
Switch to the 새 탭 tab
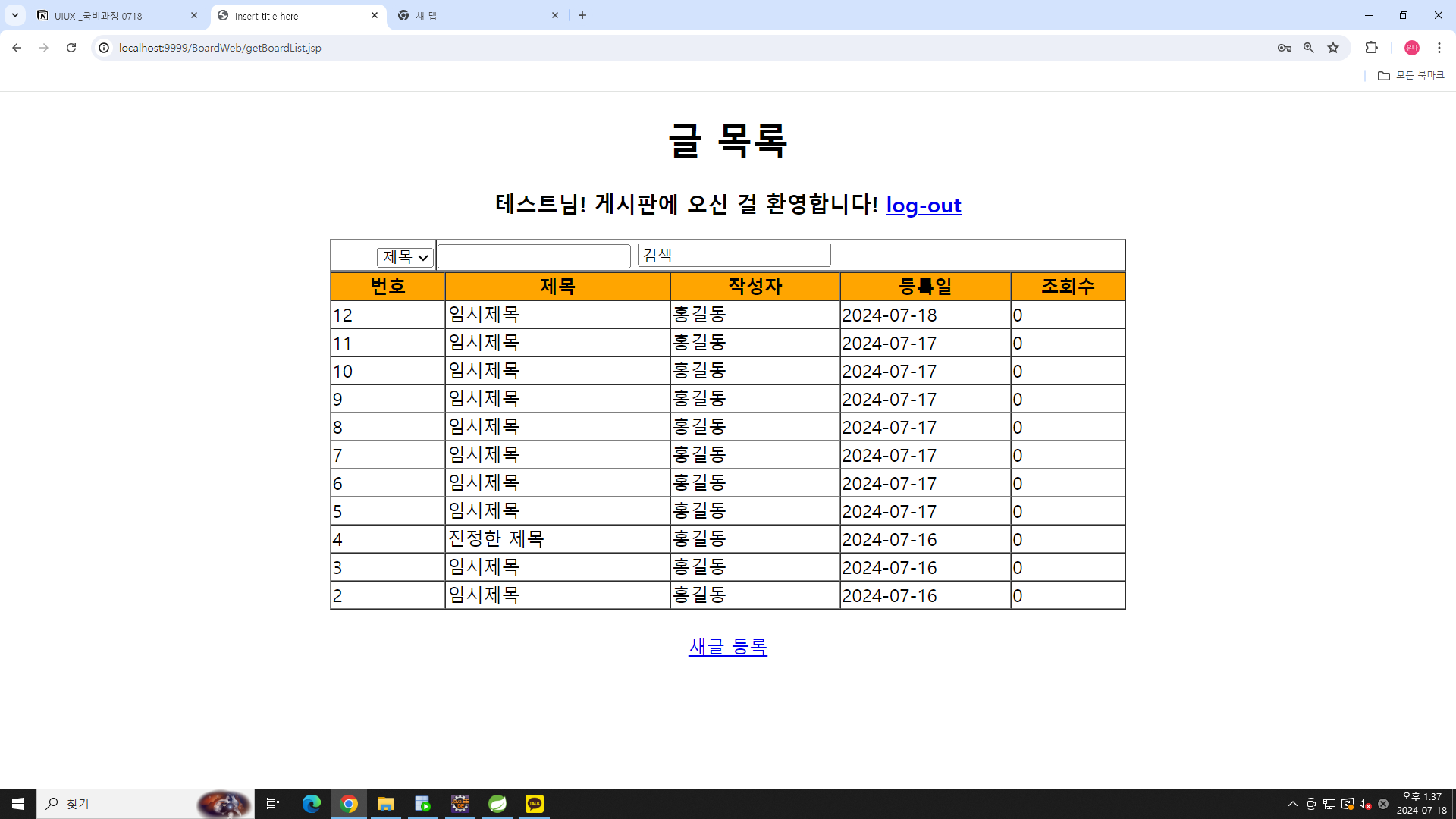(x=470, y=15)
